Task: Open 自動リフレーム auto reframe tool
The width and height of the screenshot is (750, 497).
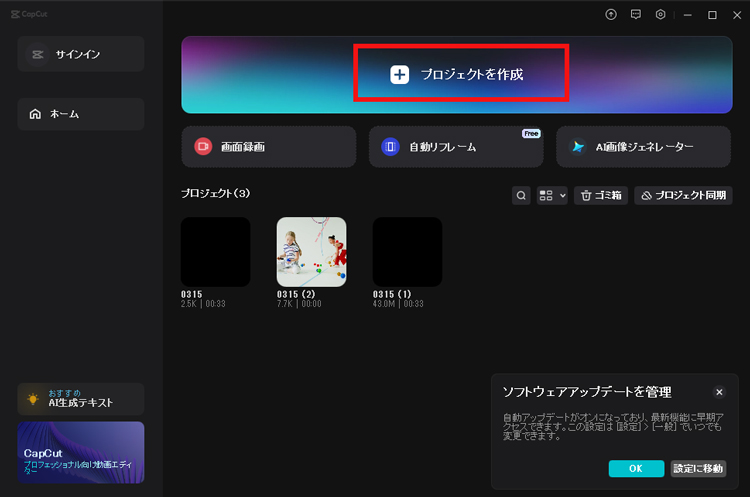Action: click(x=456, y=147)
